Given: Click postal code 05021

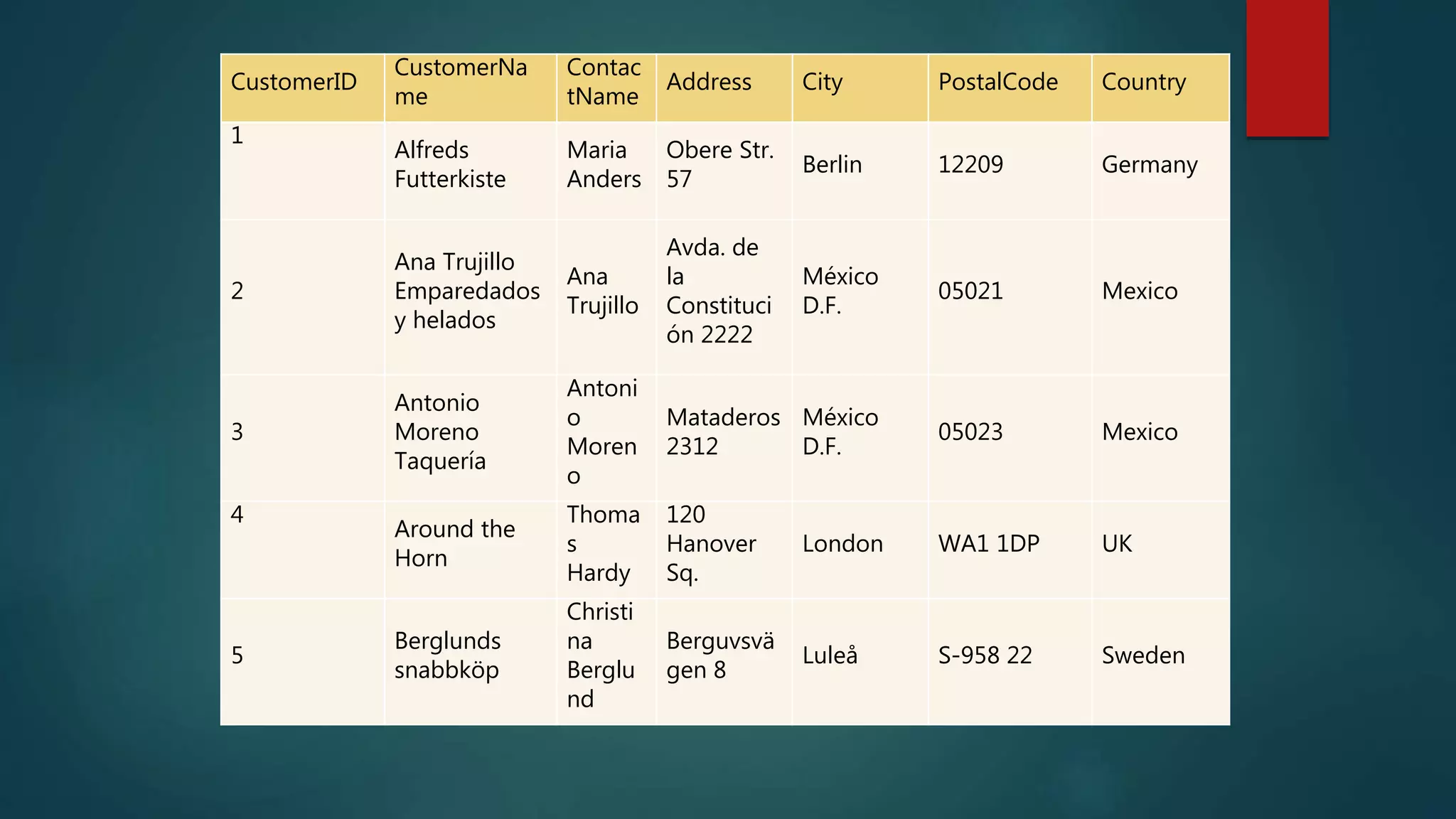Looking at the screenshot, I should pos(1010,297).
